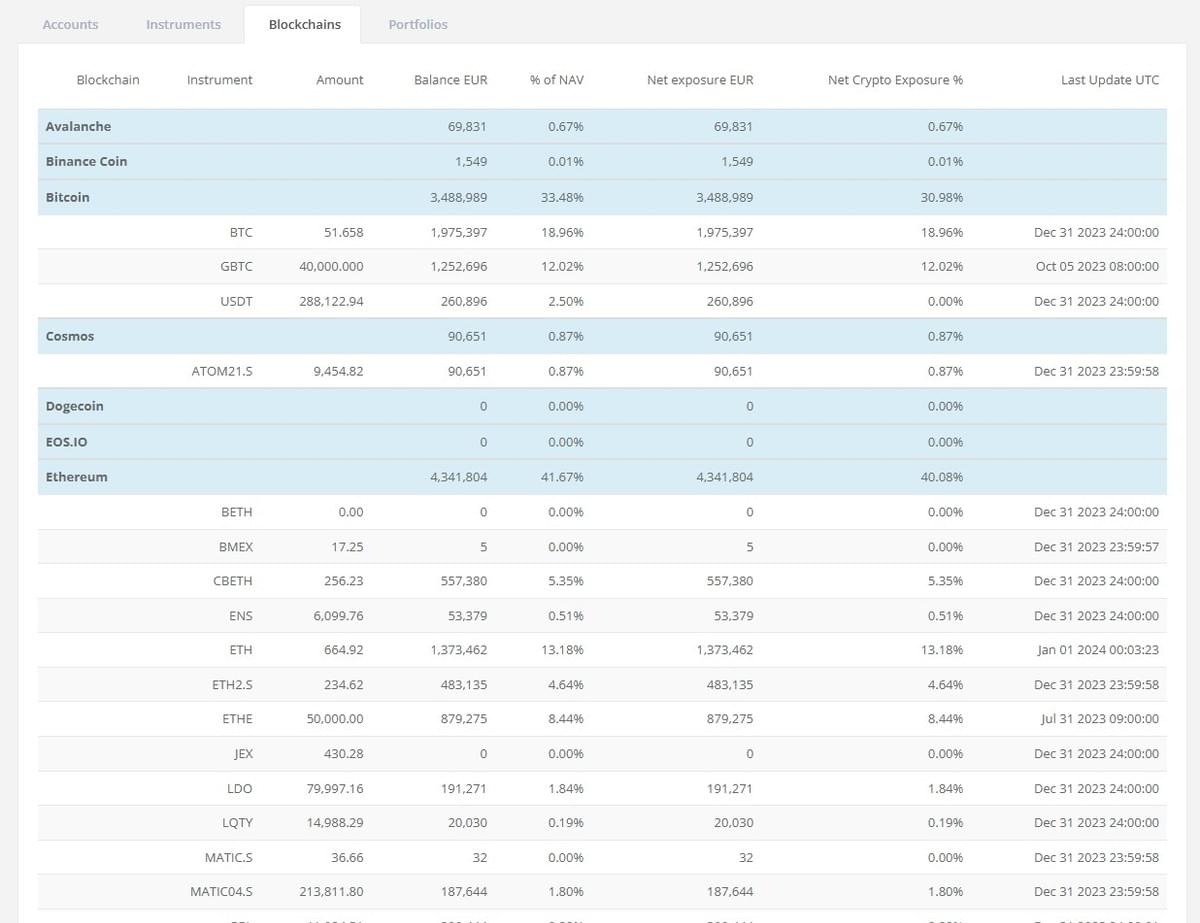
Task: Switch to the Accounts tab
Action: point(70,24)
